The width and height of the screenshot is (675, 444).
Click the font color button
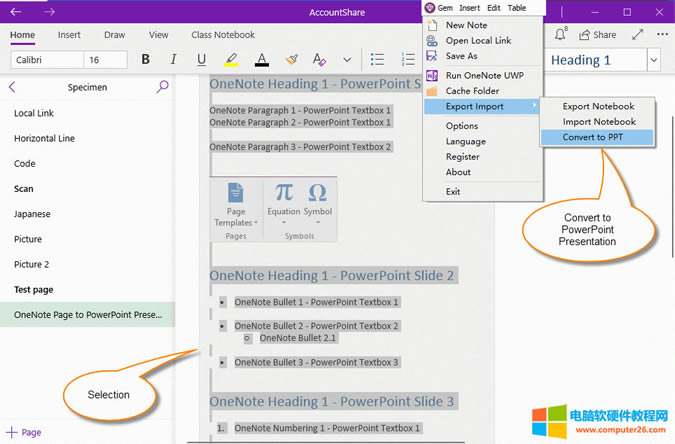pos(261,60)
